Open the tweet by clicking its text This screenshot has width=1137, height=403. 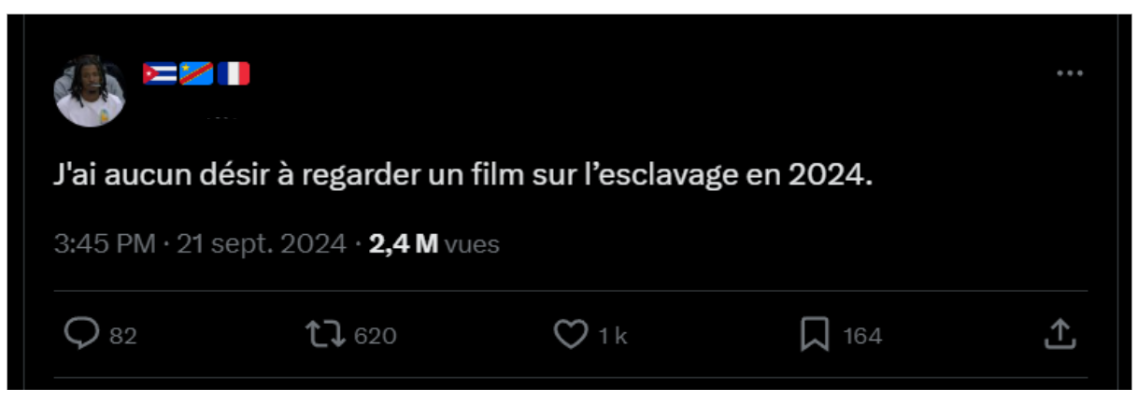[x=463, y=176]
